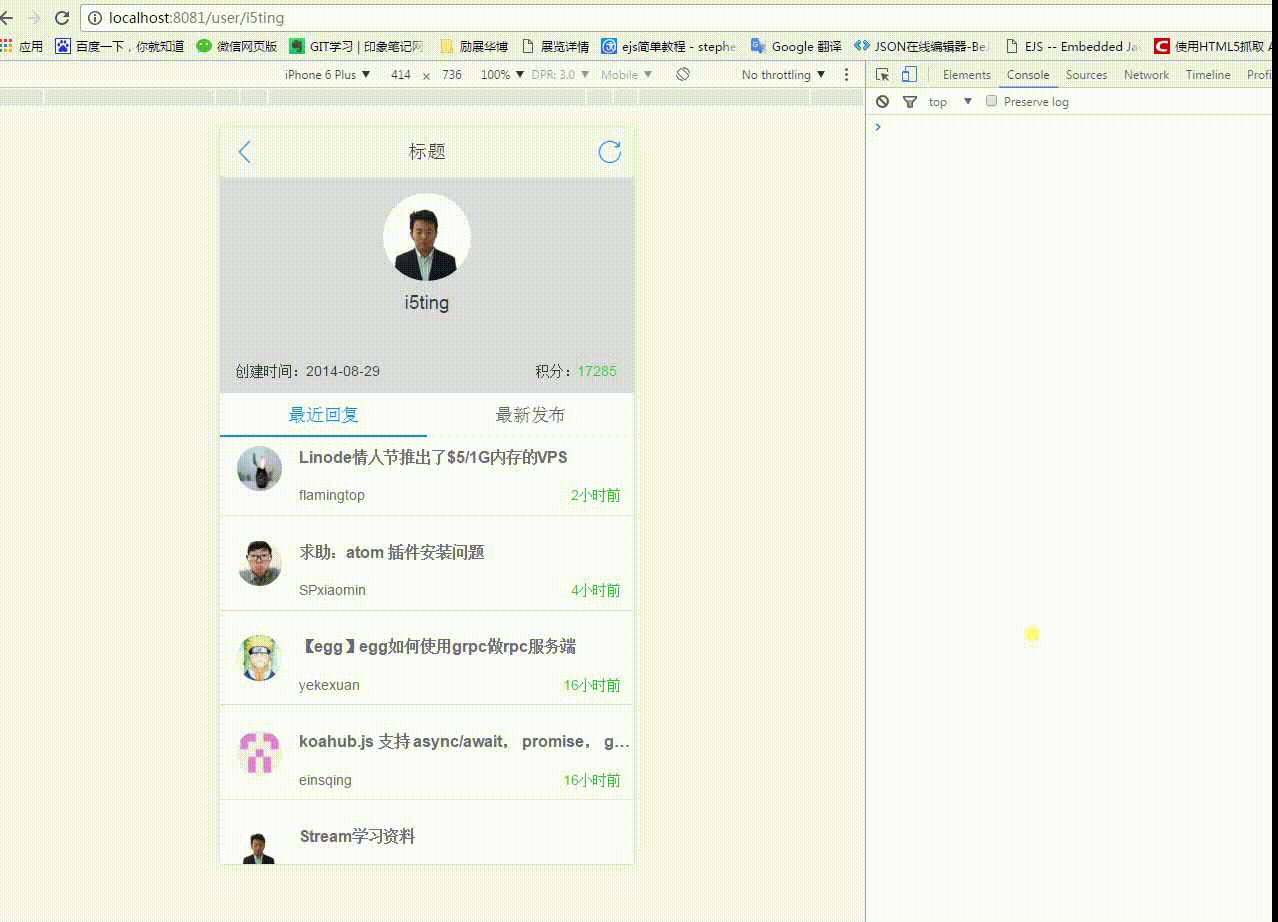Expand the No throttling dropdown
Screen dimensions: 1278x922
pos(783,75)
